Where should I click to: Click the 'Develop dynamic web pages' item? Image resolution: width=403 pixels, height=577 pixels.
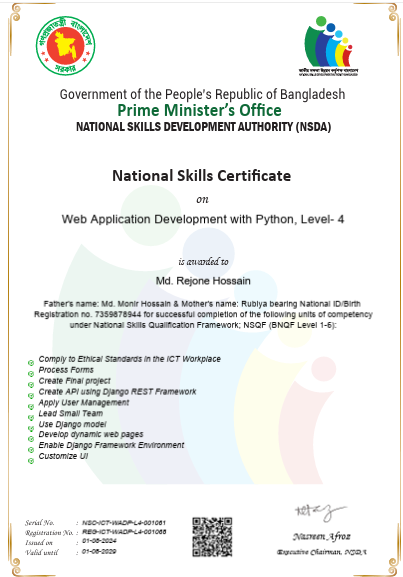[91, 435]
